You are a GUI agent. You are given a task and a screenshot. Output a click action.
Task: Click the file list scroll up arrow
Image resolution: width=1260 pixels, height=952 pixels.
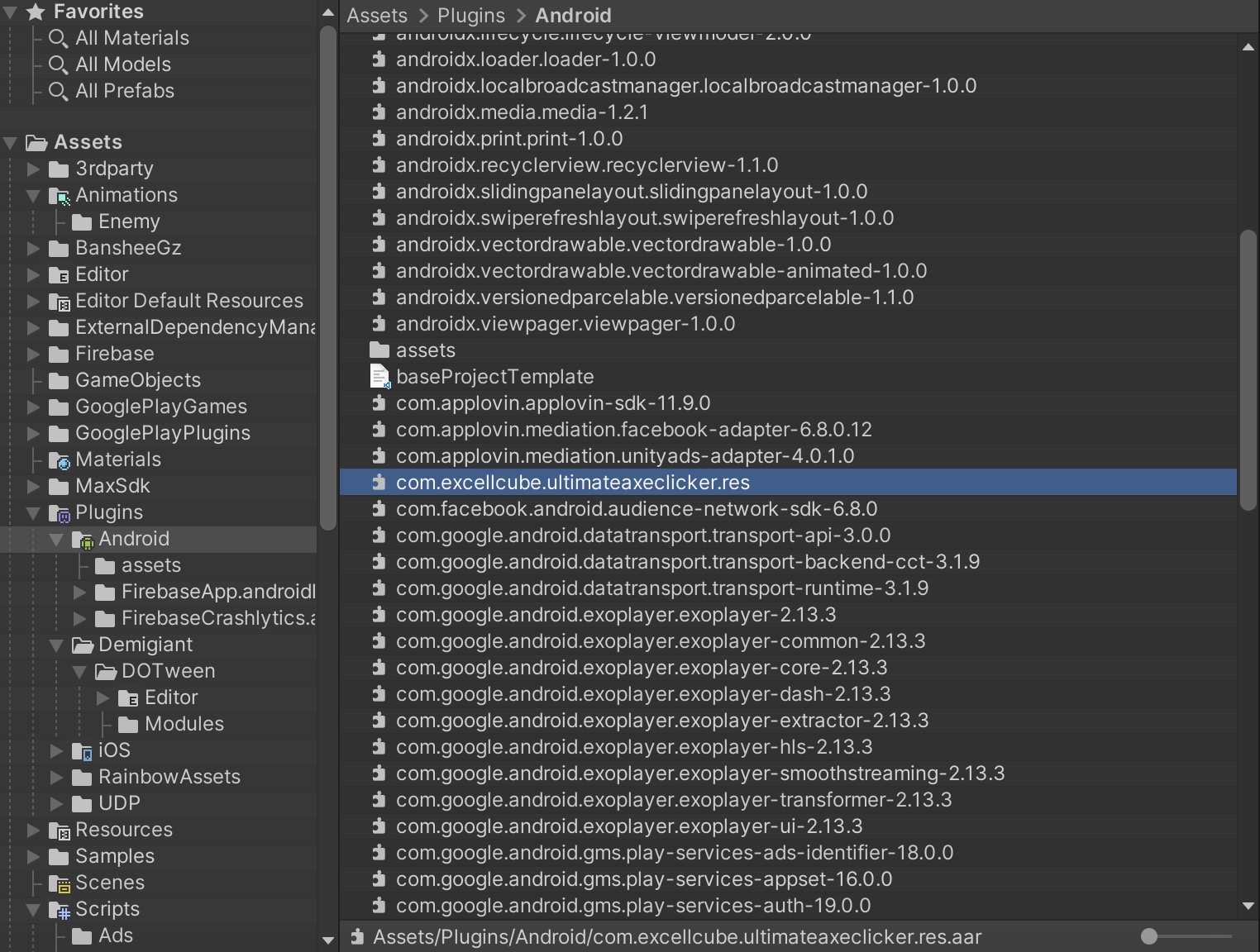click(1248, 47)
